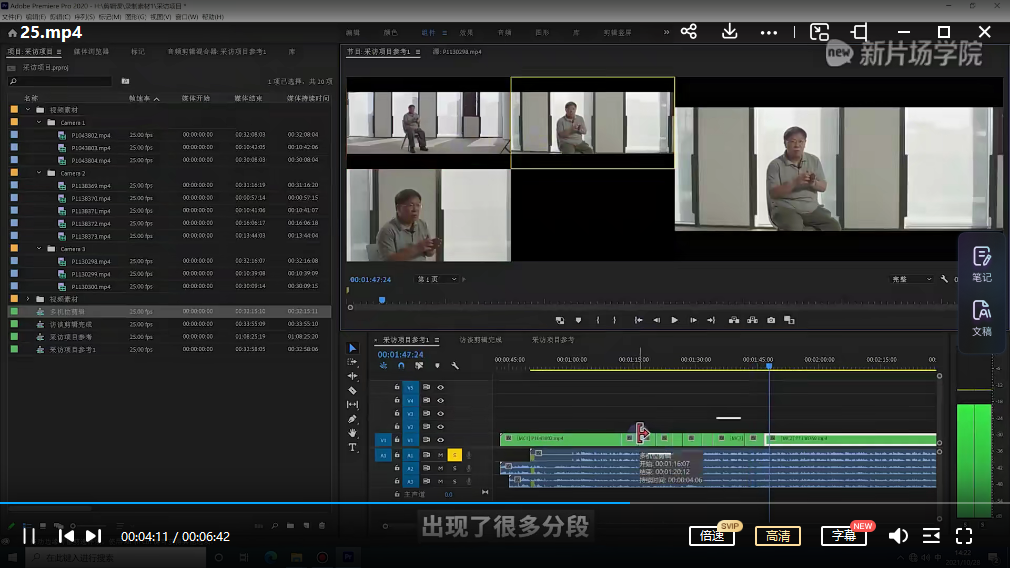Click the Go to In point icon
This screenshot has height=568, width=1010.
638,320
